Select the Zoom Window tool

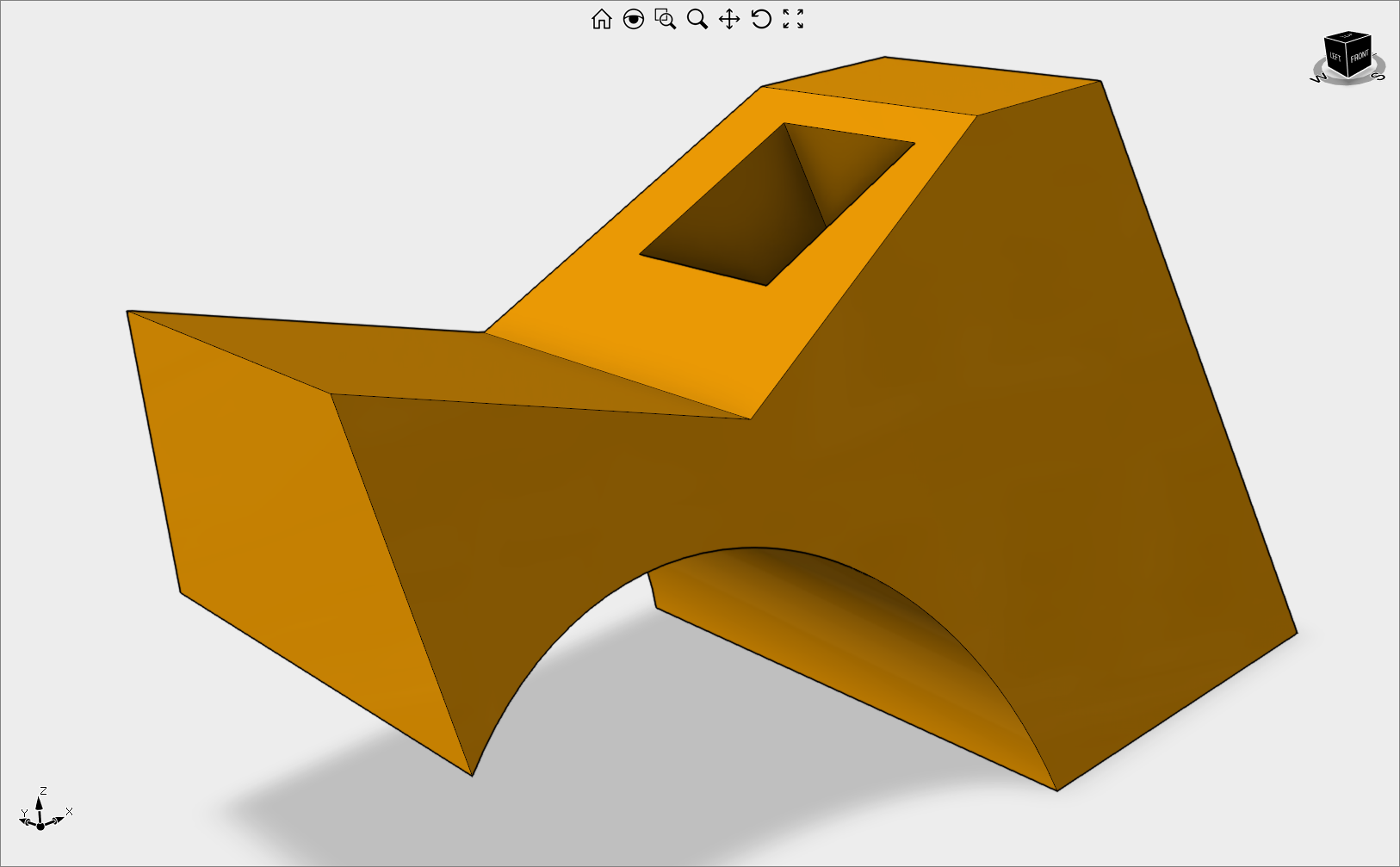pyautogui.click(x=665, y=18)
